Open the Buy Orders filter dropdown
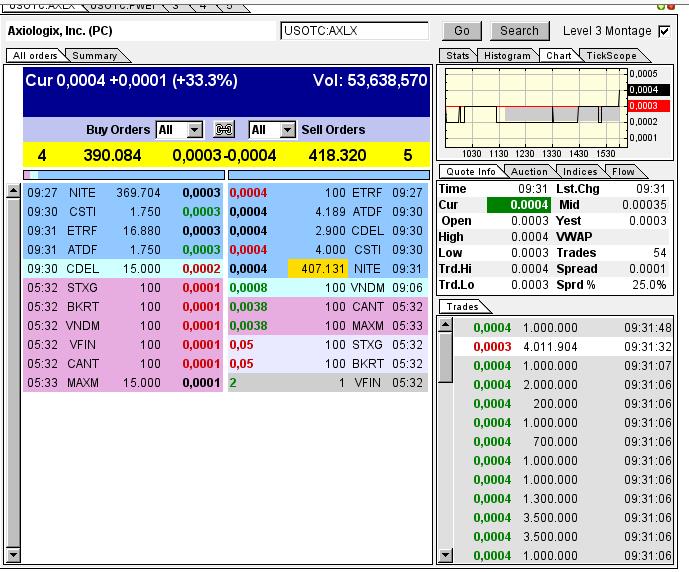 click(x=194, y=130)
